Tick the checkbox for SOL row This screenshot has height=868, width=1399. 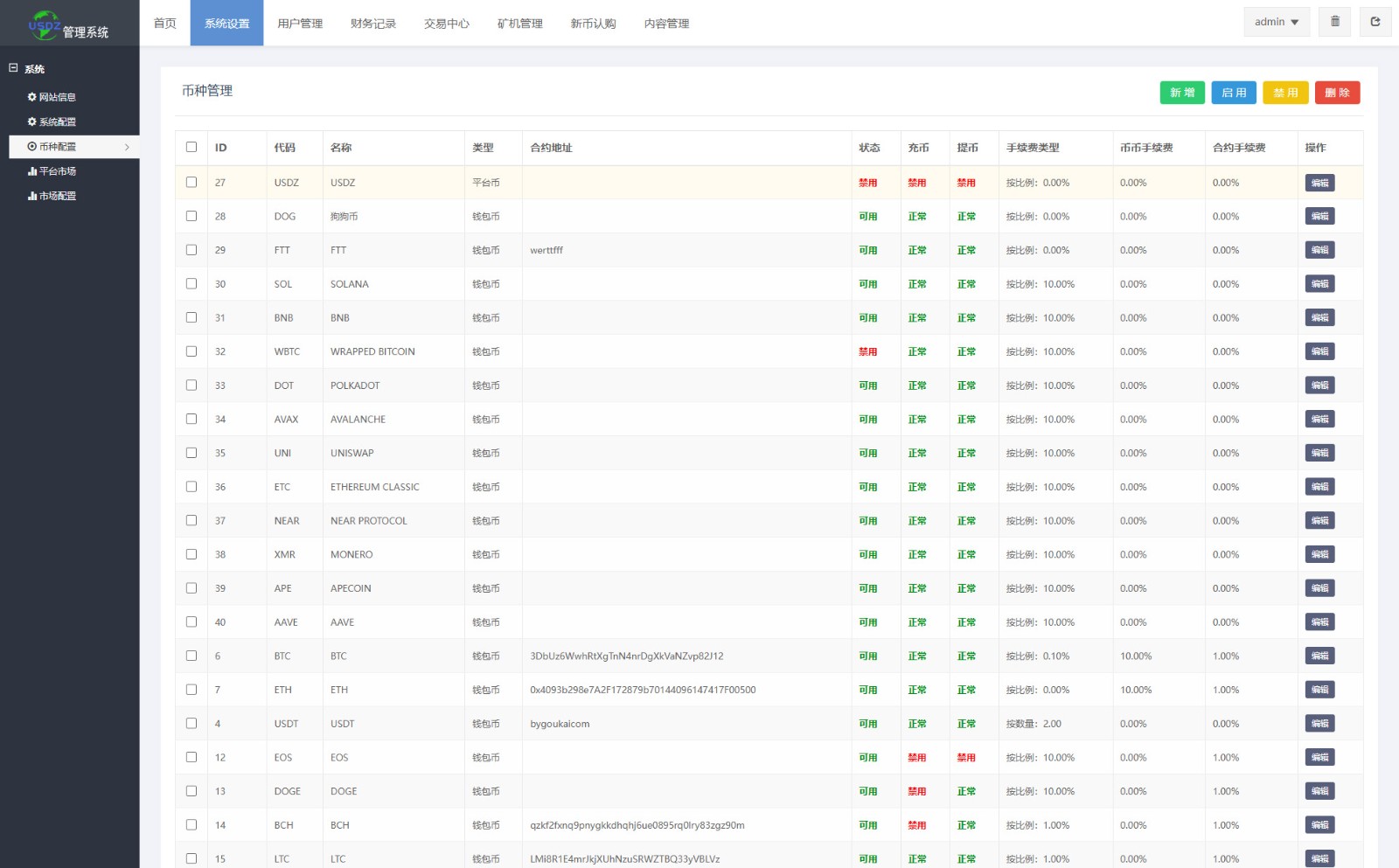[191, 283]
